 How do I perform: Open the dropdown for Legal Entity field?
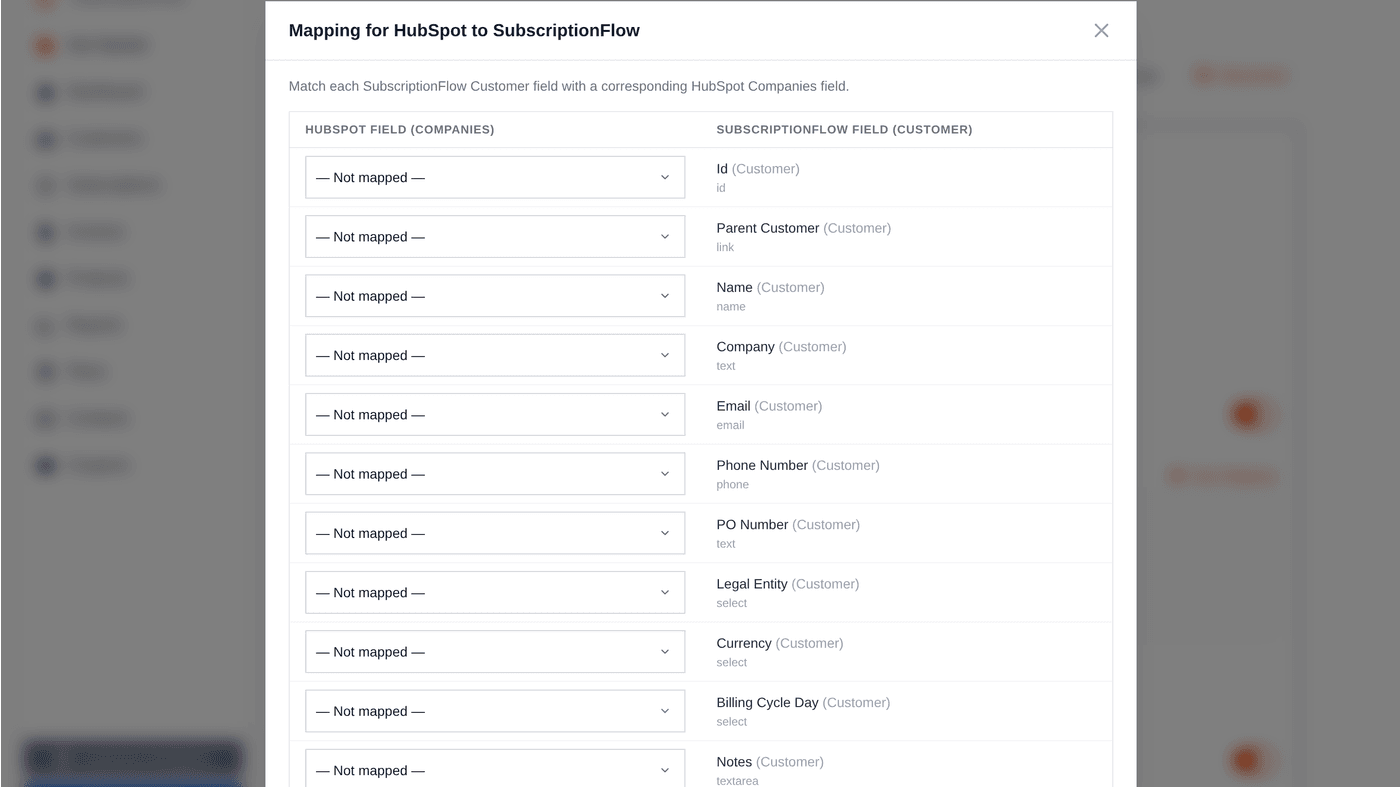click(x=495, y=592)
